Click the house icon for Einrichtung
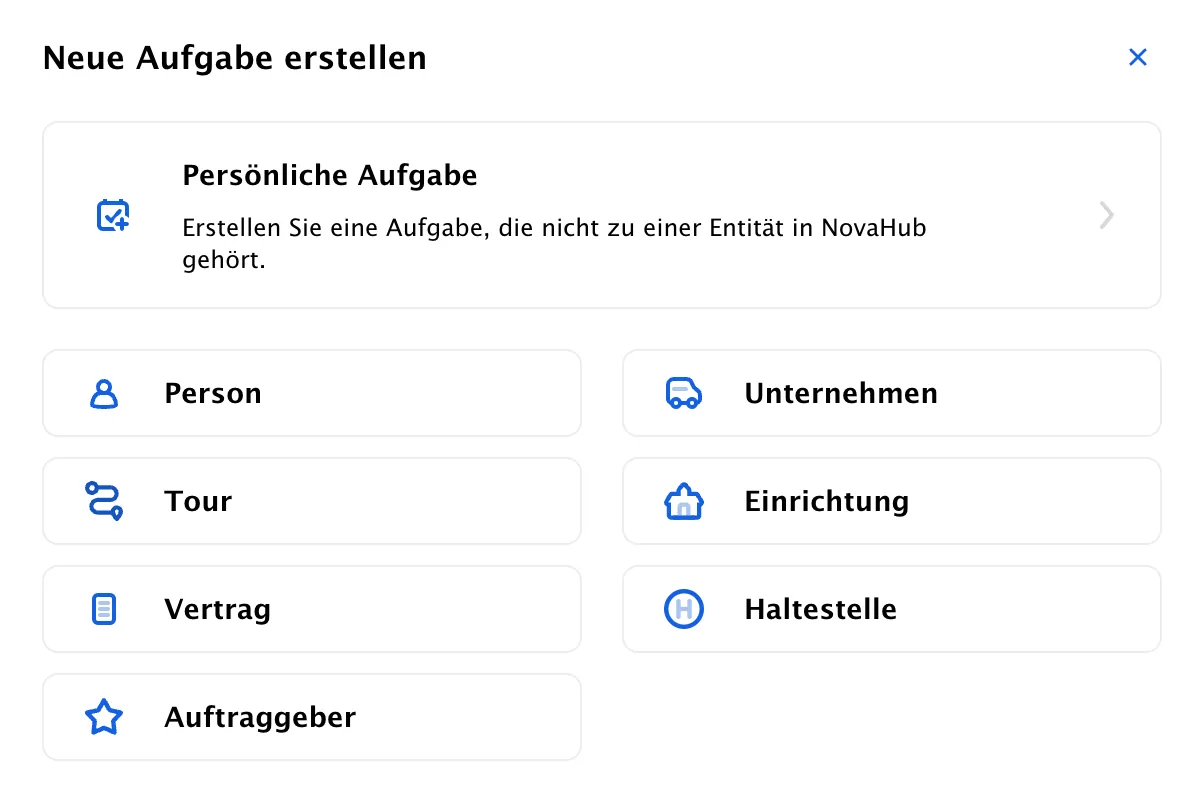Image resolution: width=1202 pixels, height=792 pixels. tap(684, 501)
